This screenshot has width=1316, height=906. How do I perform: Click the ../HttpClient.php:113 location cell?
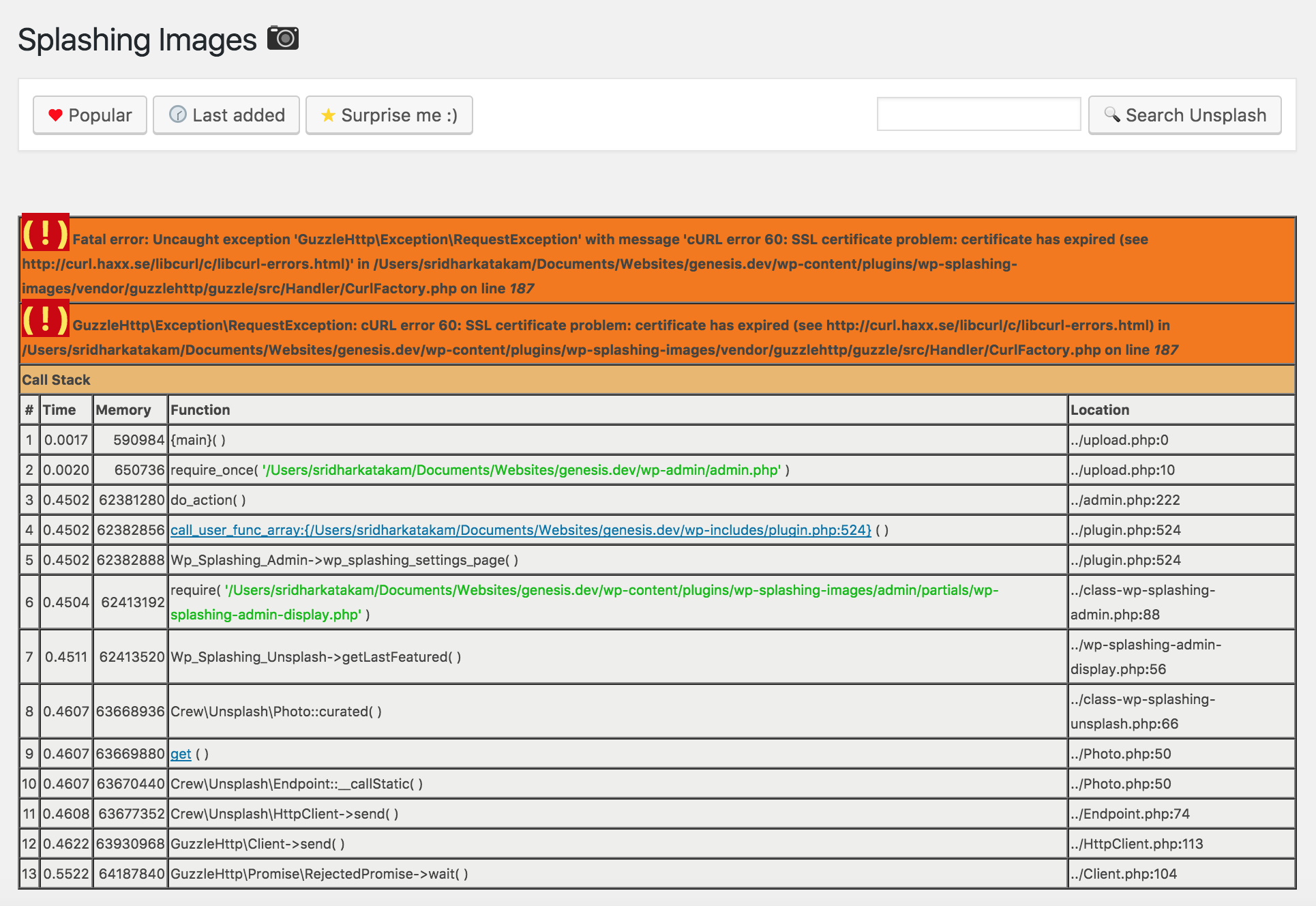[1182, 844]
